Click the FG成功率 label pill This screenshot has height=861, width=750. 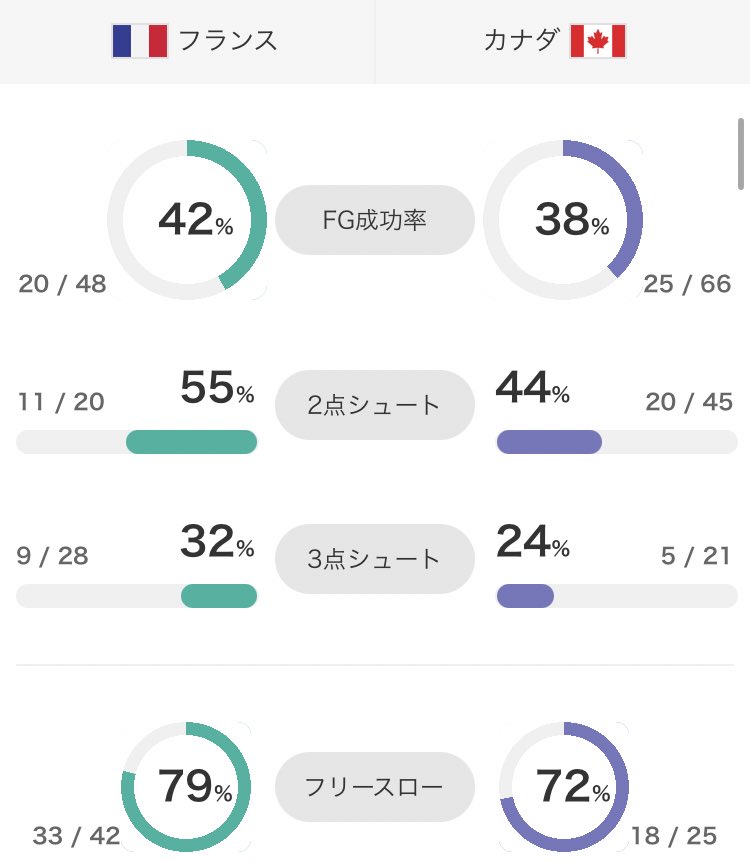[x=375, y=219]
